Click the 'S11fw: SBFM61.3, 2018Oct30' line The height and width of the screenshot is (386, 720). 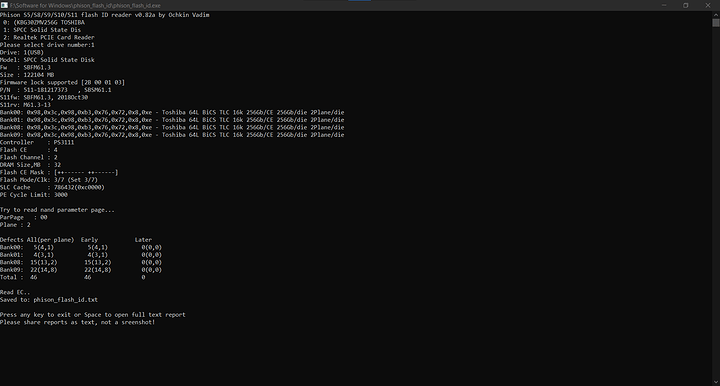tap(44, 97)
